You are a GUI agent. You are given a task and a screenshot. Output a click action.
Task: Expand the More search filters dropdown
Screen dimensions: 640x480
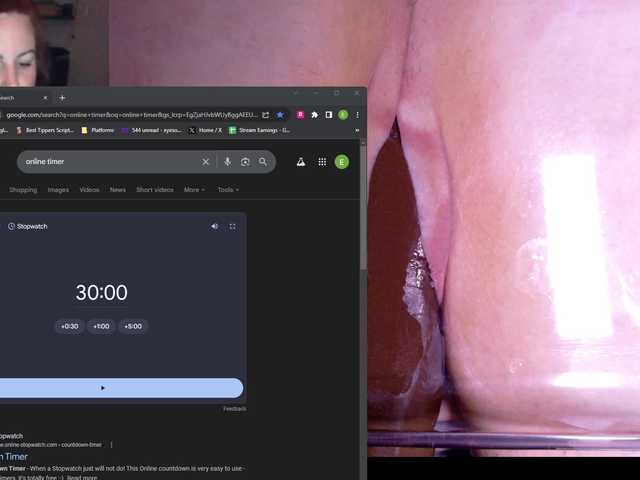(x=194, y=189)
